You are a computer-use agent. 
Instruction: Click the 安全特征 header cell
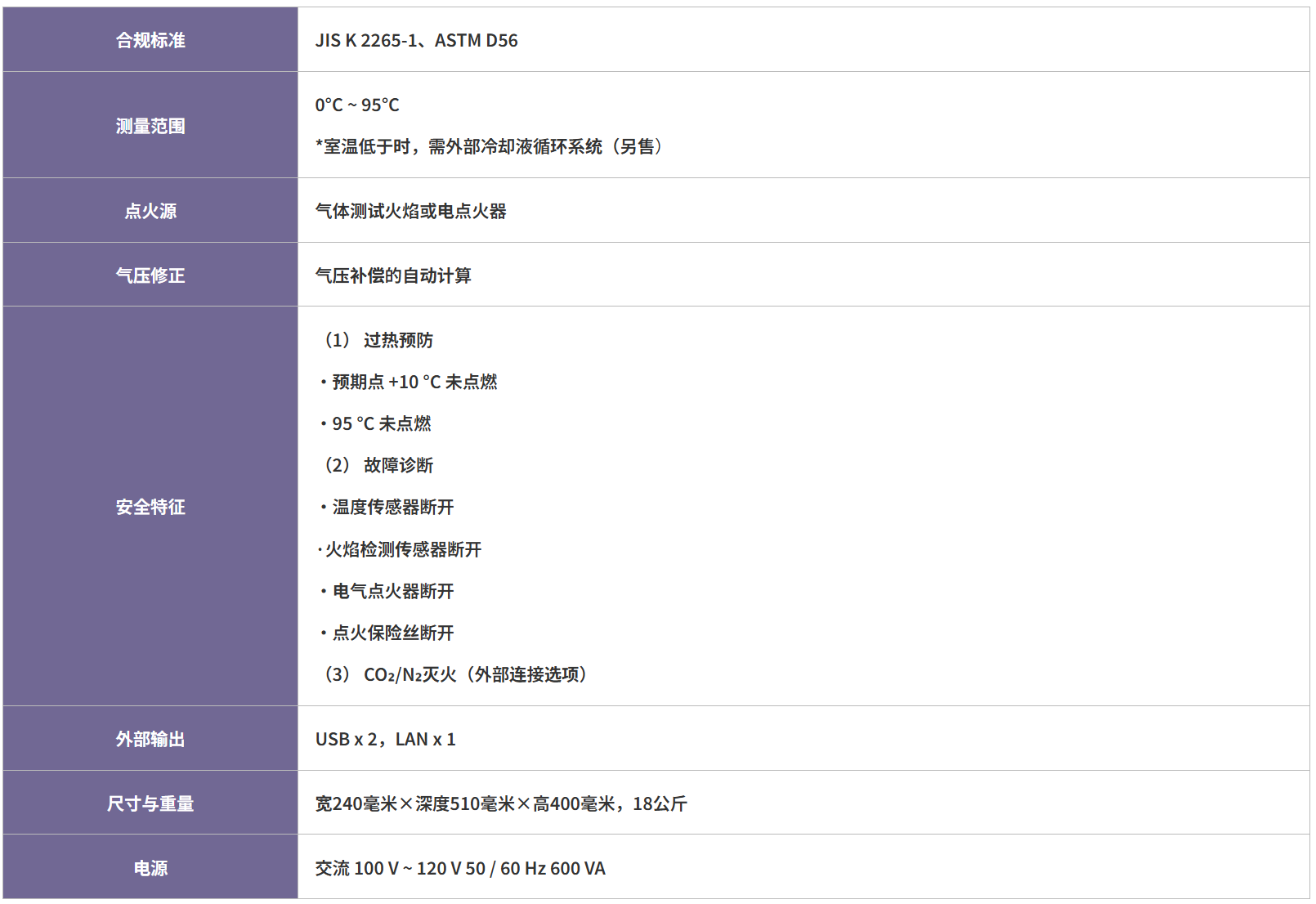tap(151, 508)
